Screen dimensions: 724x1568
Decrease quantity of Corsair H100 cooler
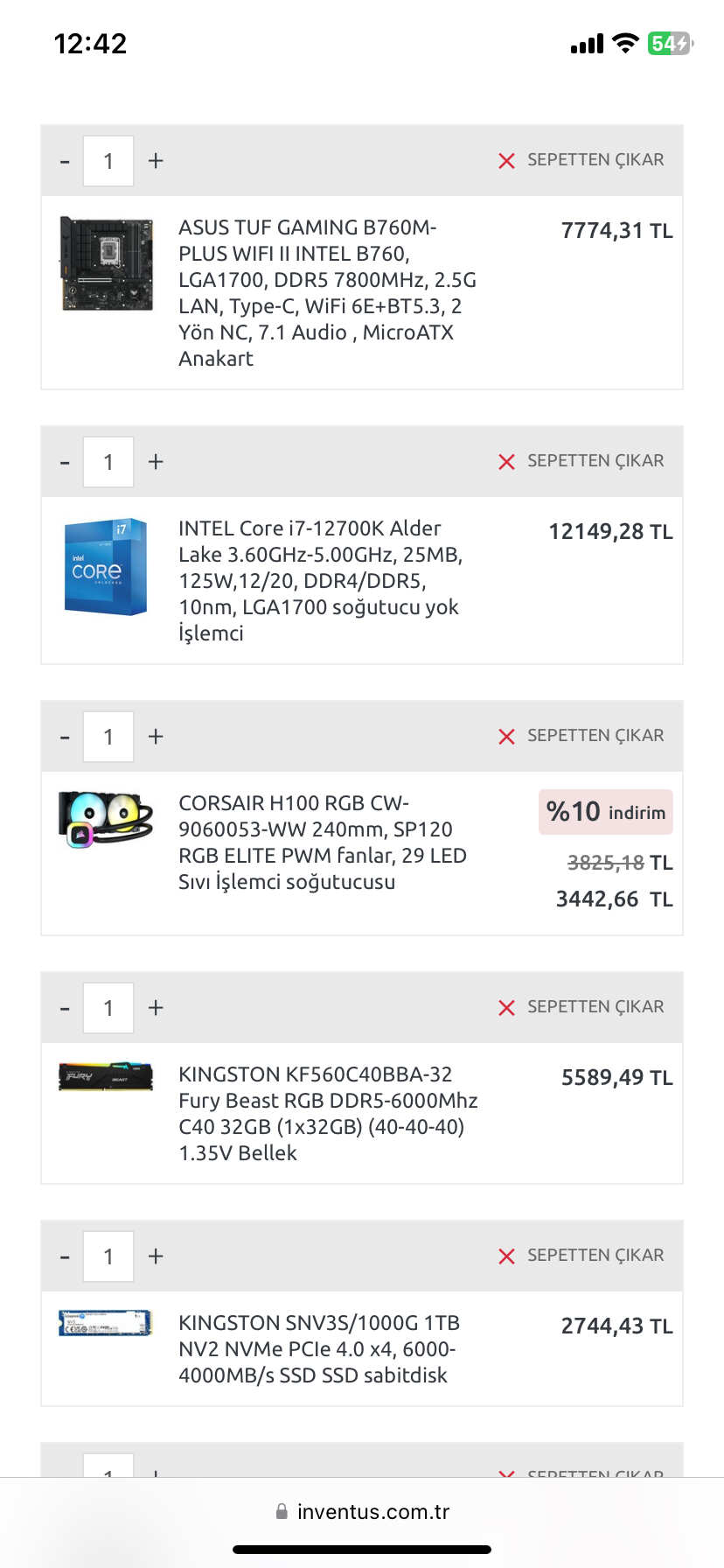coord(65,738)
